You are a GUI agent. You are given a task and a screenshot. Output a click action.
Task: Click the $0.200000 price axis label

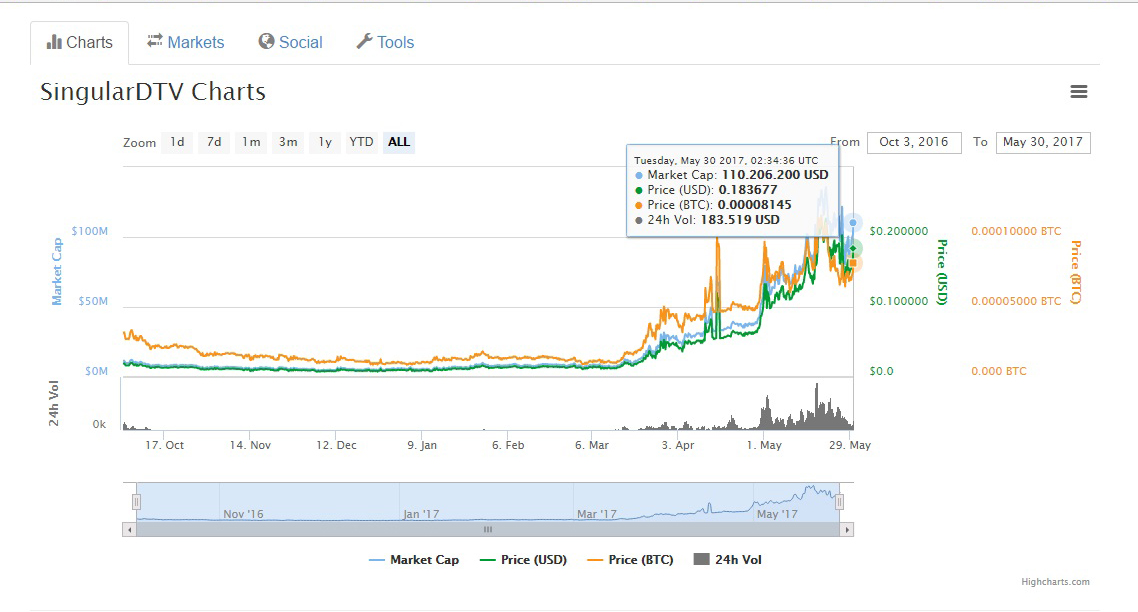(898, 231)
